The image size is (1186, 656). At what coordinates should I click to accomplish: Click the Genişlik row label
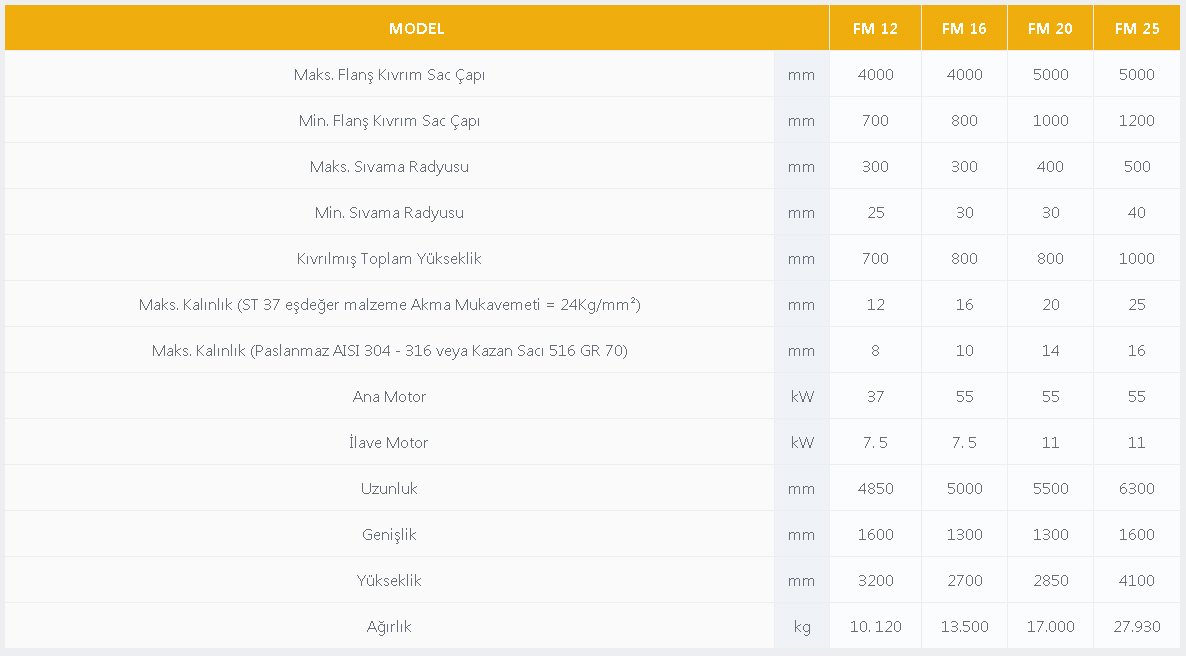point(390,535)
